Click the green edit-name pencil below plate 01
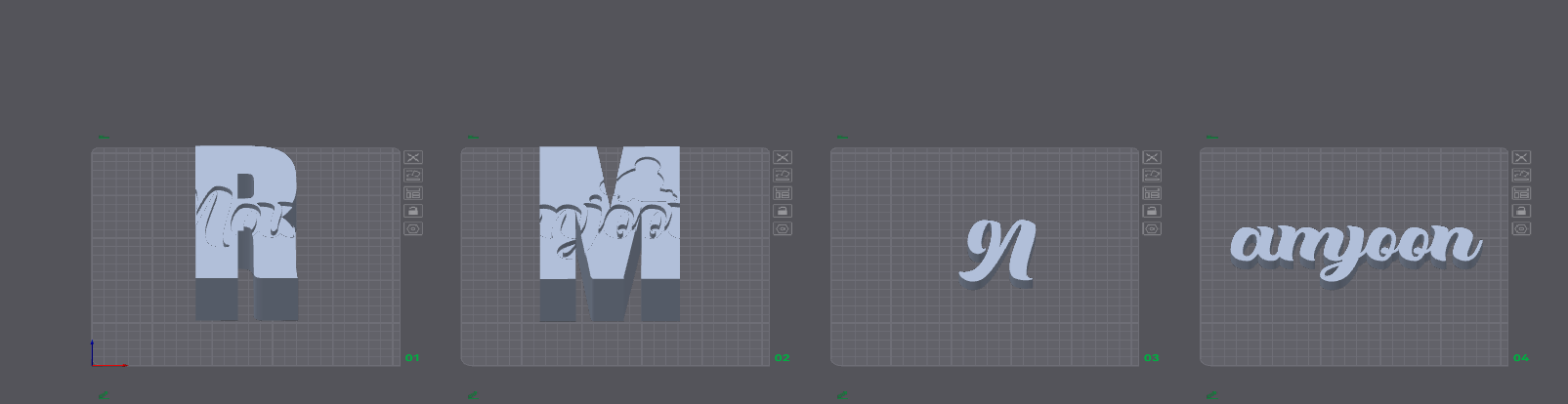Viewport: 1568px width, 404px height. (x=104, y=396)
